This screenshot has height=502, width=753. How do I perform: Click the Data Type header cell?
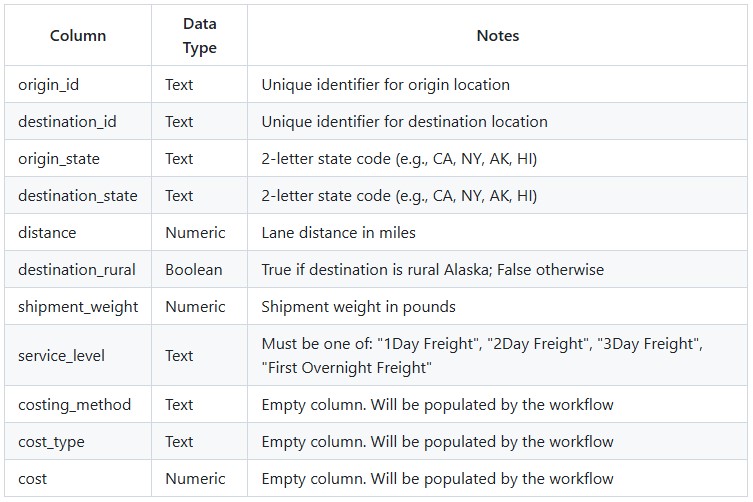199,36
